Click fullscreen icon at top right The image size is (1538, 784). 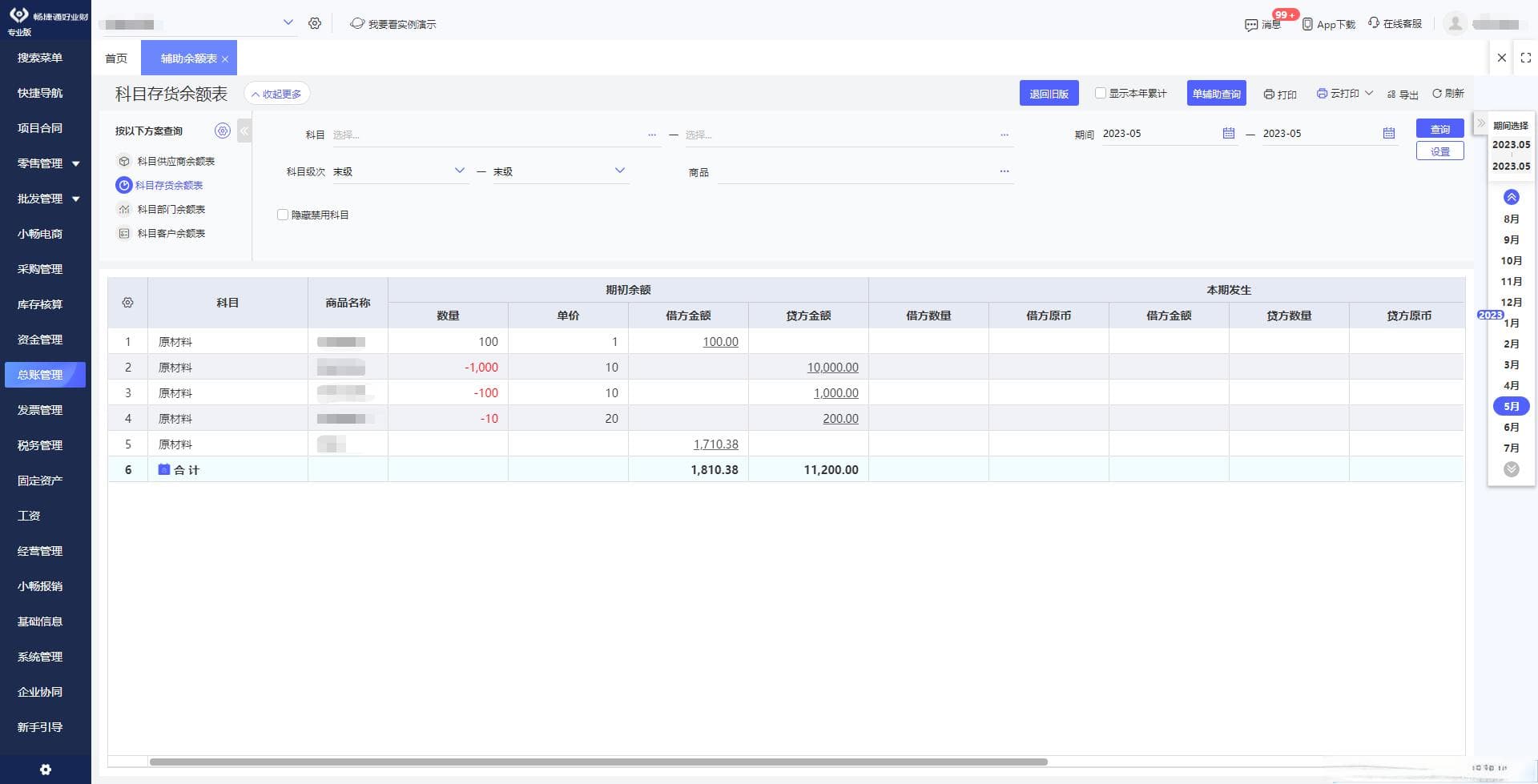pyautogui.click(x=1526, y=58)
